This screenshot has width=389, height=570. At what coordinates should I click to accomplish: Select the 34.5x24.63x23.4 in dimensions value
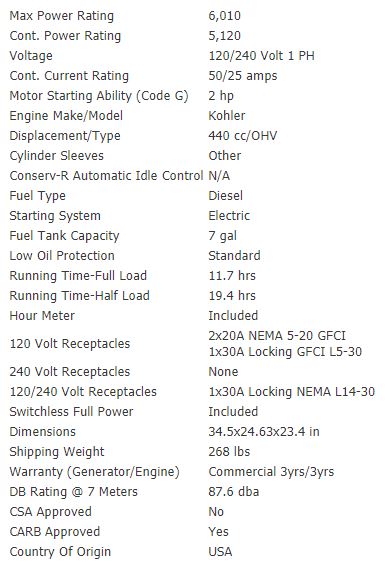264,432
